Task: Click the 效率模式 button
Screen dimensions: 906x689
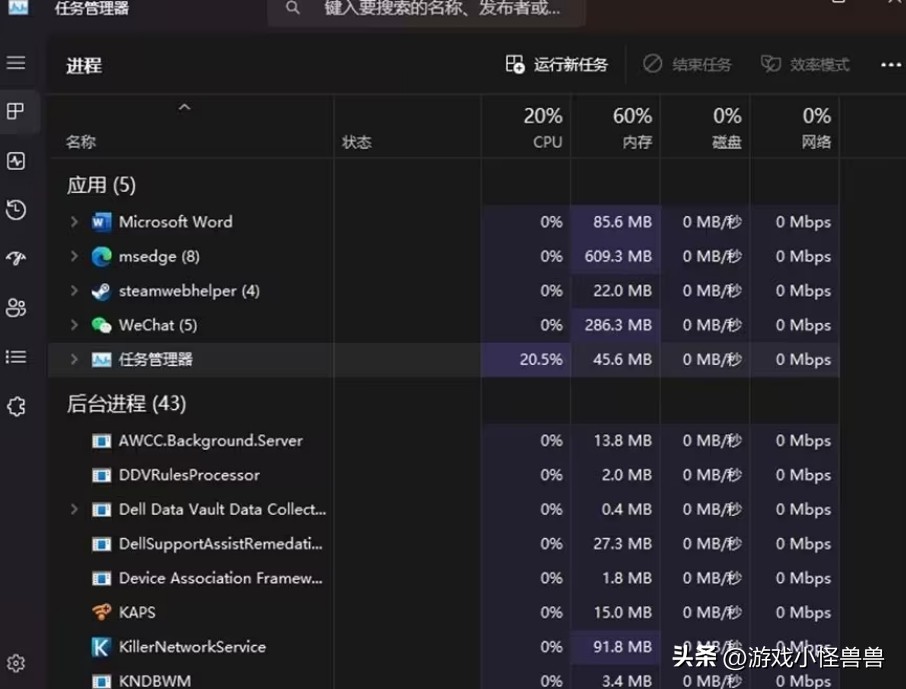Action: (x=805, y=65)
